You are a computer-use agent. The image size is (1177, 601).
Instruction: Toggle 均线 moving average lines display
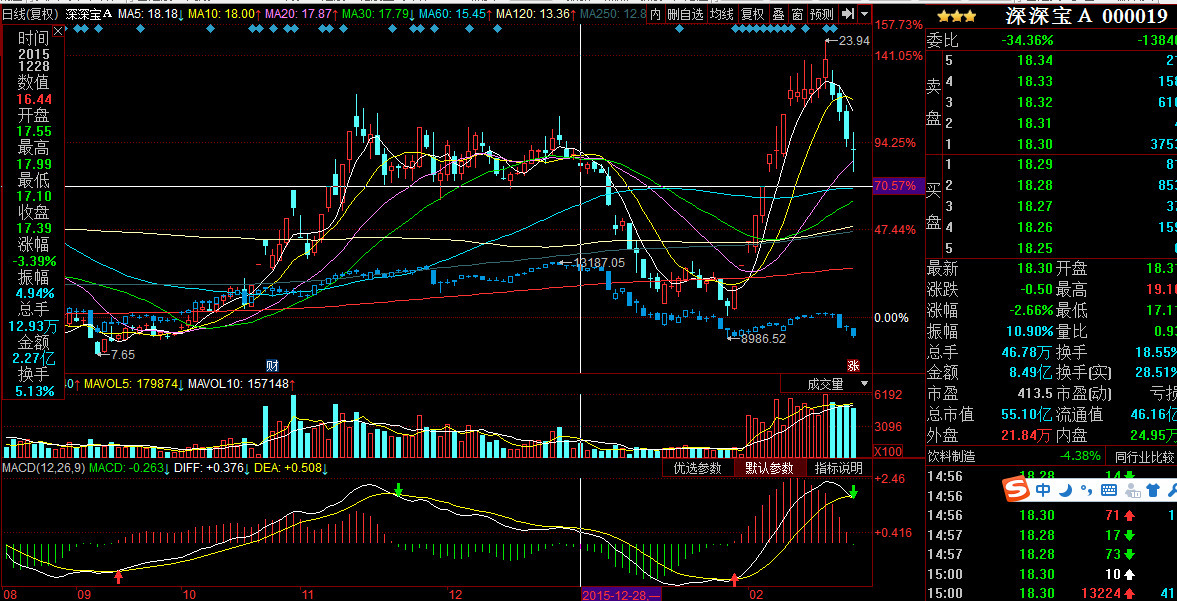pyautogui.click(x=722, y=14)
